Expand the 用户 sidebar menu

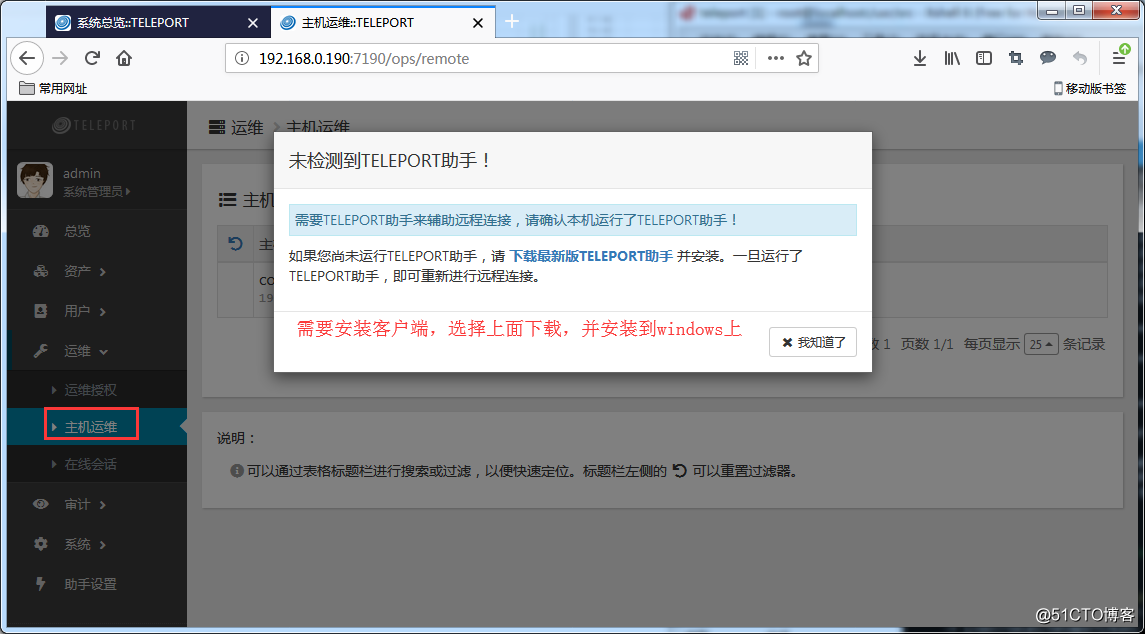(96, 311)
